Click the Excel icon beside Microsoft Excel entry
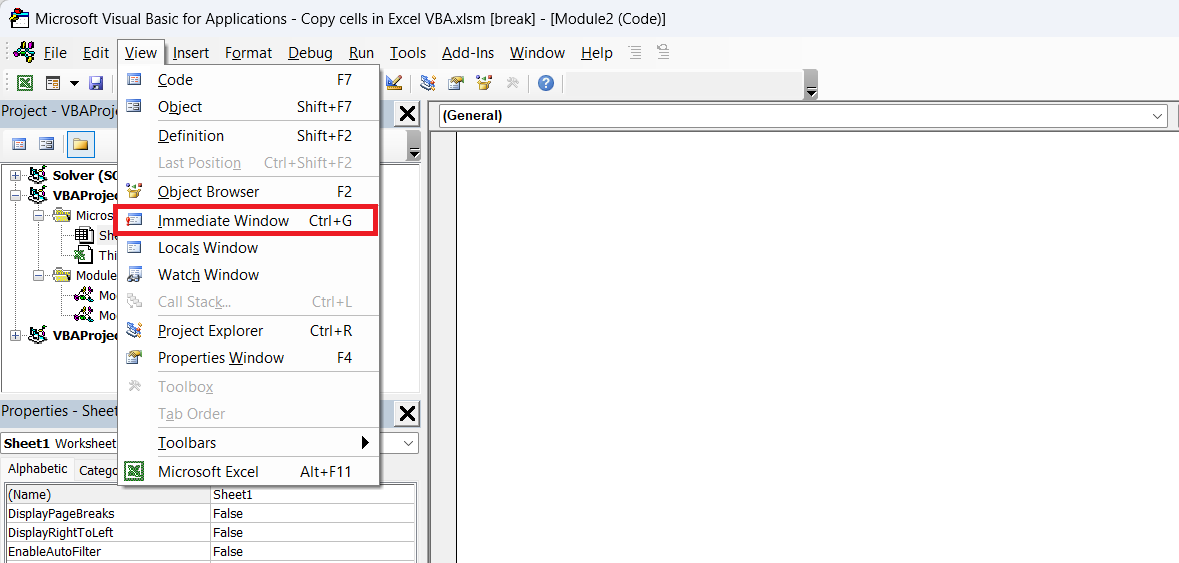Image resolution: width=1179 pixels, height=563 pixels. click(134, 471)
